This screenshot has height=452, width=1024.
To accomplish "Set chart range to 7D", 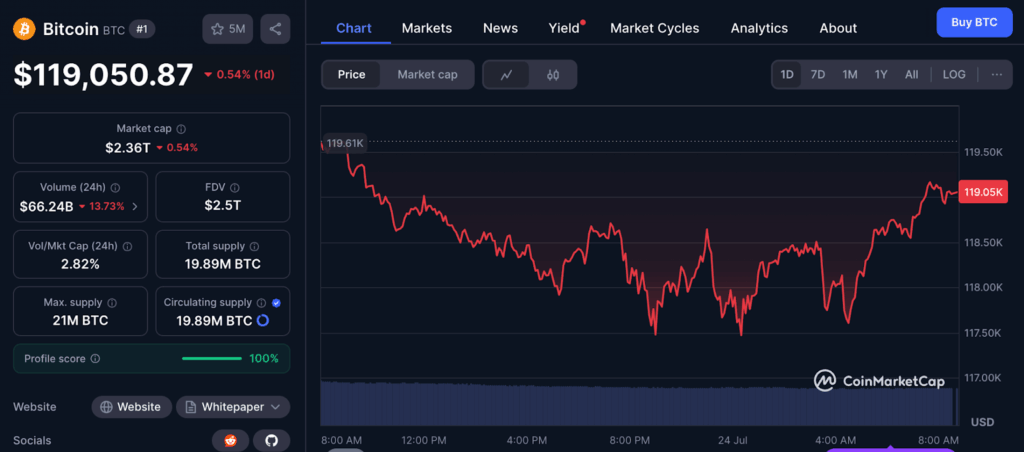I will pyautogui.click(x=818, y=75).
